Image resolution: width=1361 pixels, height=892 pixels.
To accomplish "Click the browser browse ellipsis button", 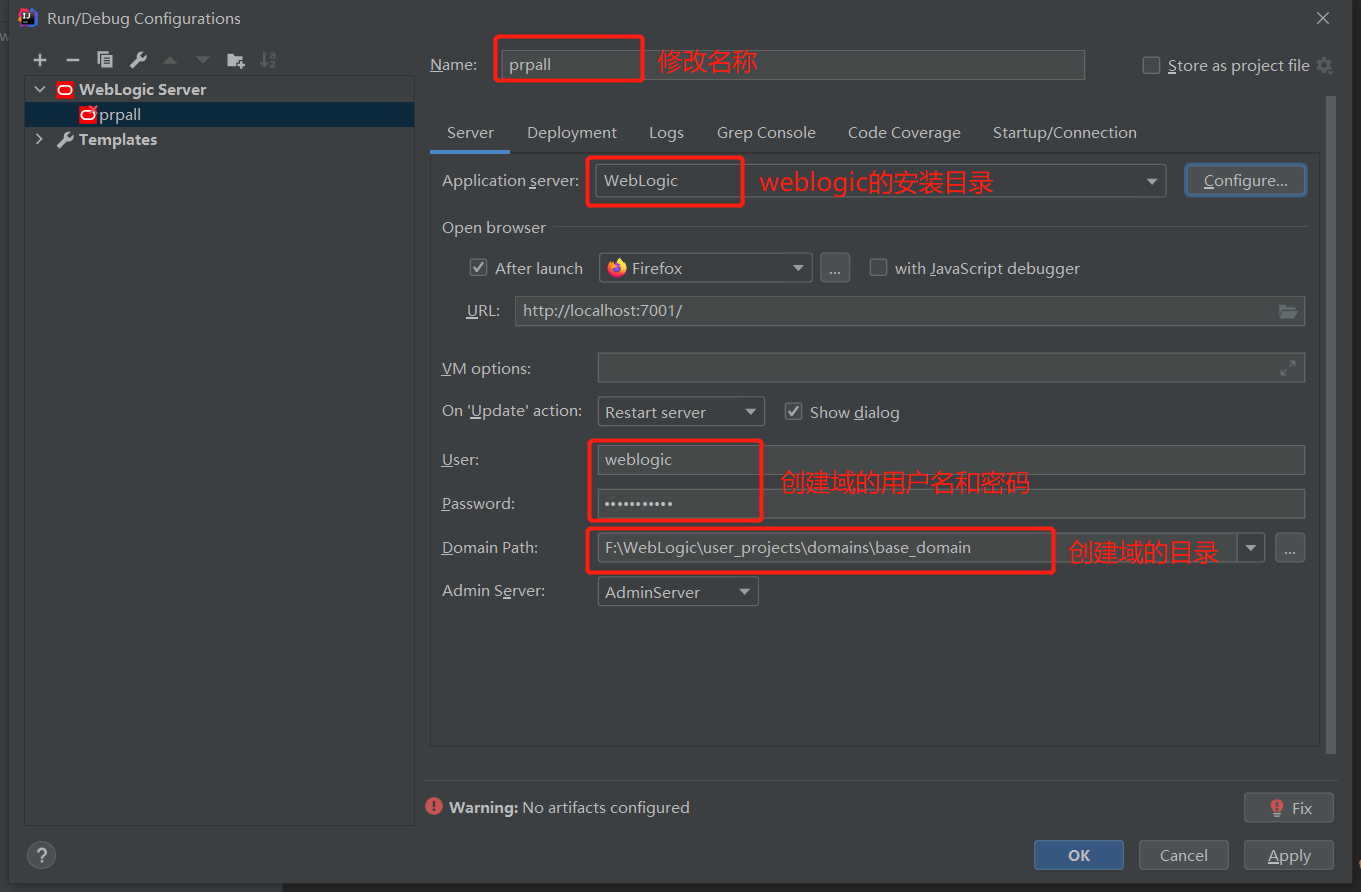I will (x=835, y=268).
